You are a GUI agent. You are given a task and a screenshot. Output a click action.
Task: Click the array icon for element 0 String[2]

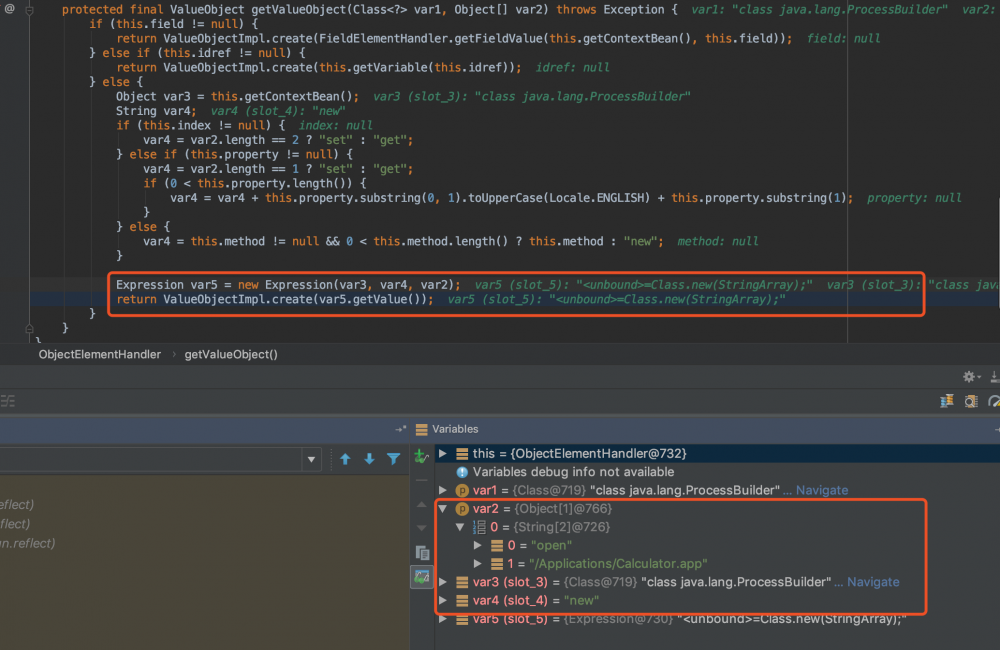479,527
